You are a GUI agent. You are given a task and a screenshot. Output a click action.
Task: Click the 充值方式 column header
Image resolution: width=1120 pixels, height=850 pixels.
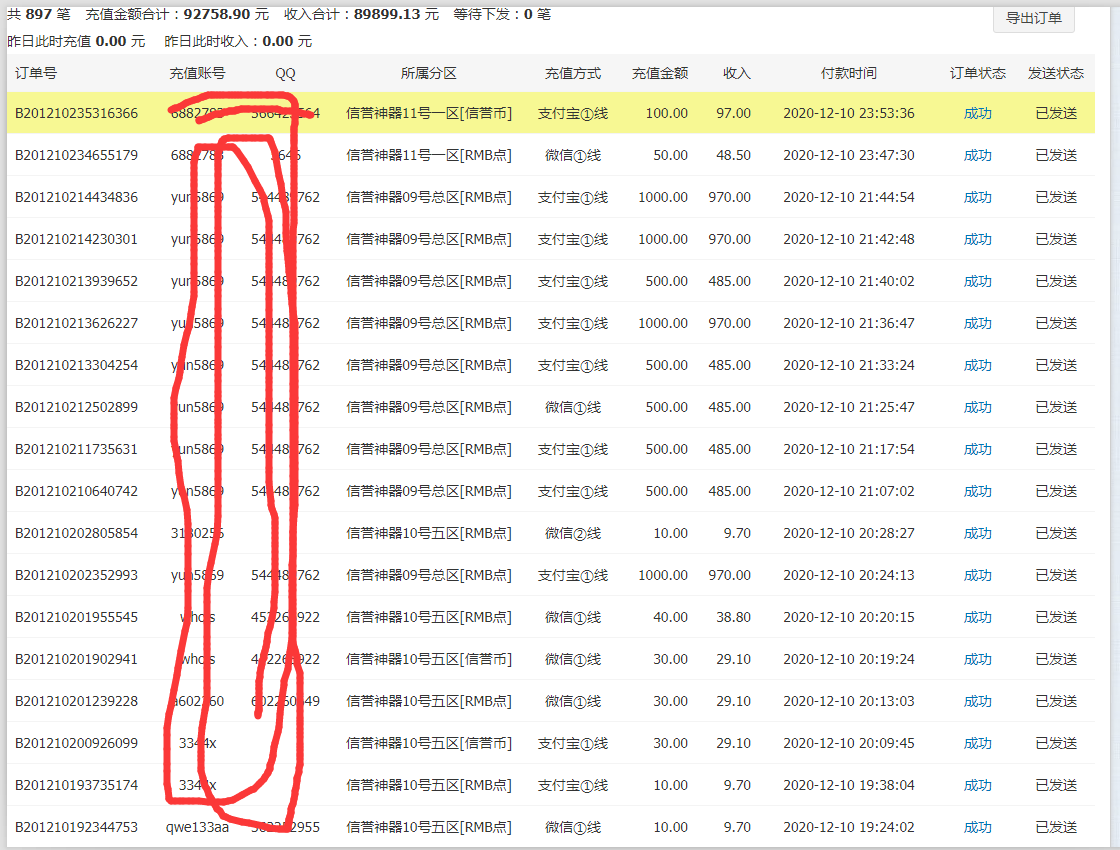tap(573, 73)
